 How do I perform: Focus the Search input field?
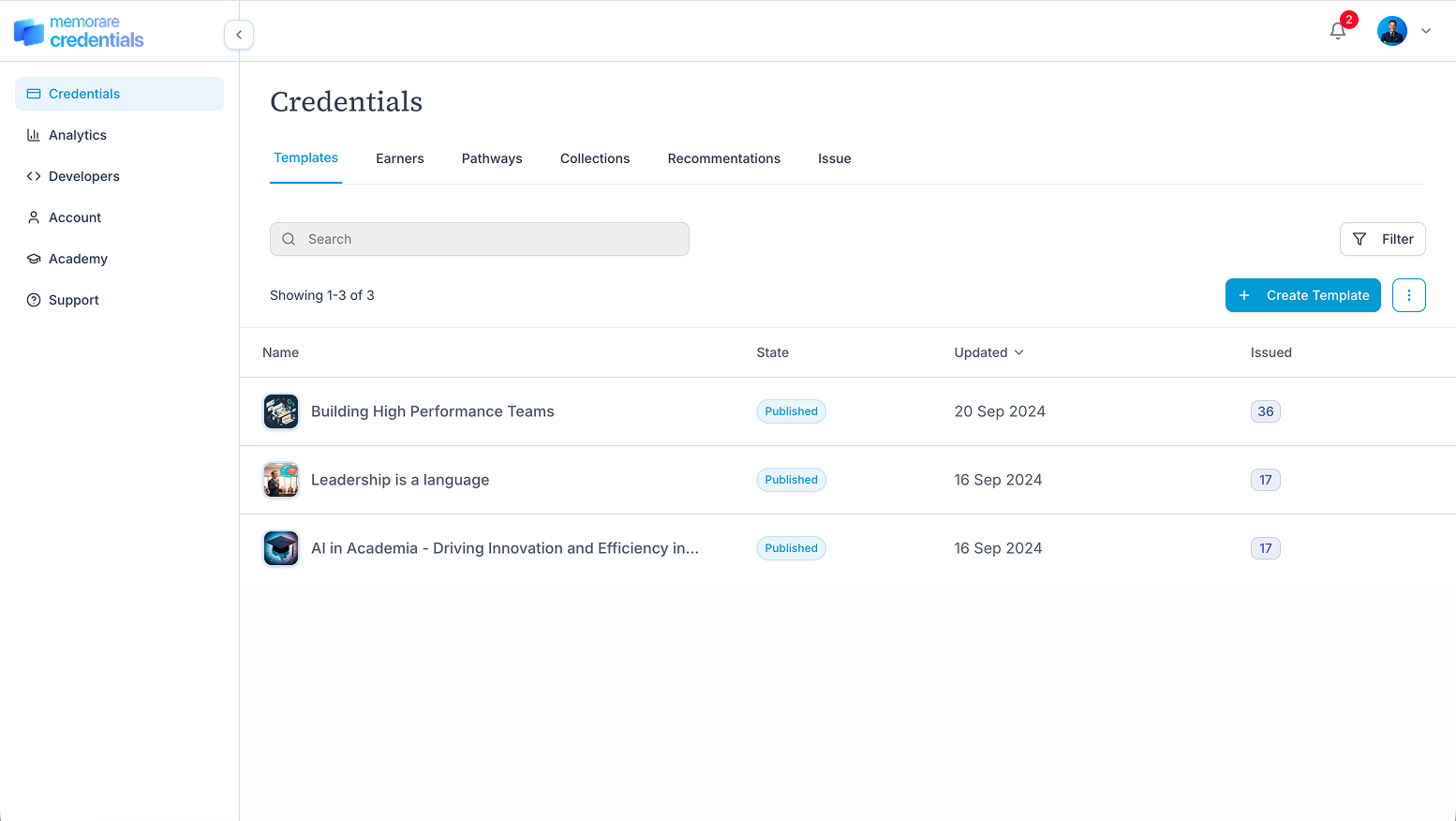[480, 239]
